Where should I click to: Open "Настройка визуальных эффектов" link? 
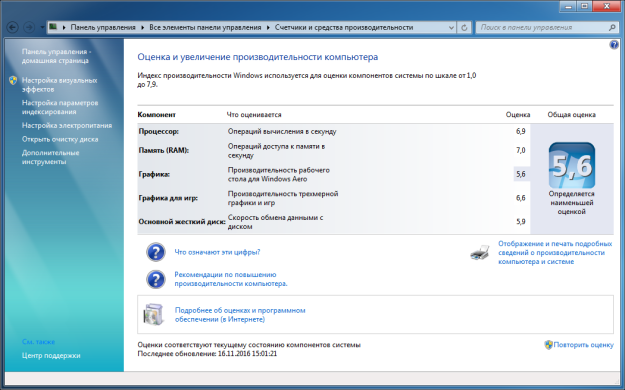[x=59, y=85]
